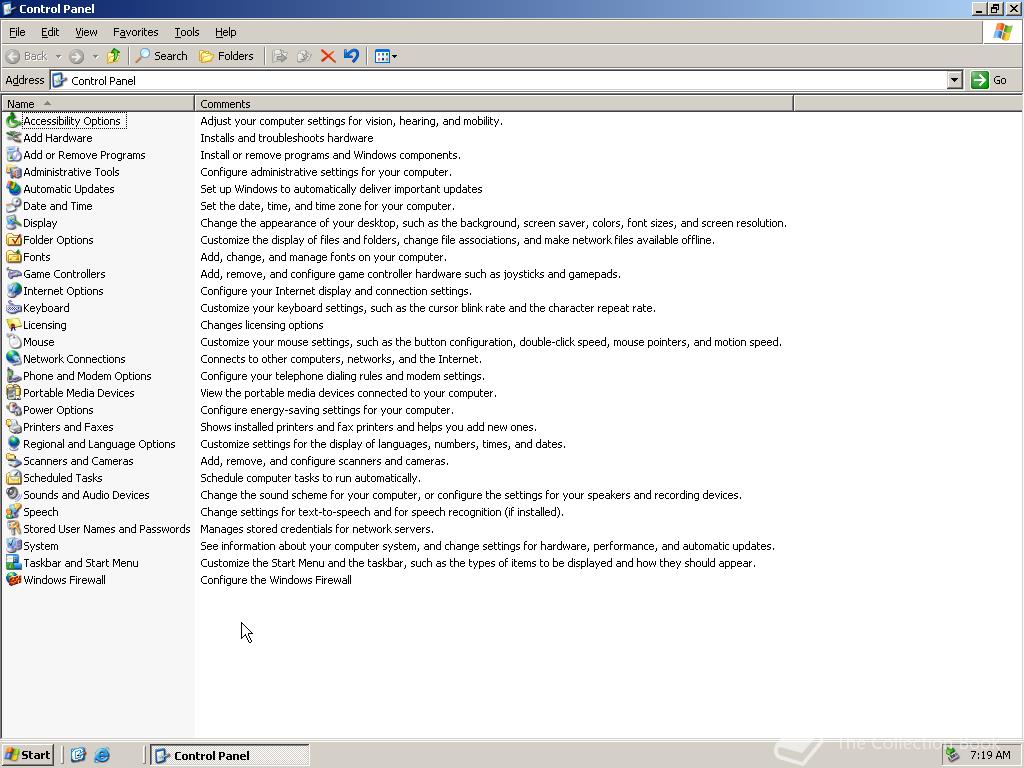This screenshot has width=1024, height=768.
Task: Expand the Address bar dropdown
Action: tap(954, 80)
